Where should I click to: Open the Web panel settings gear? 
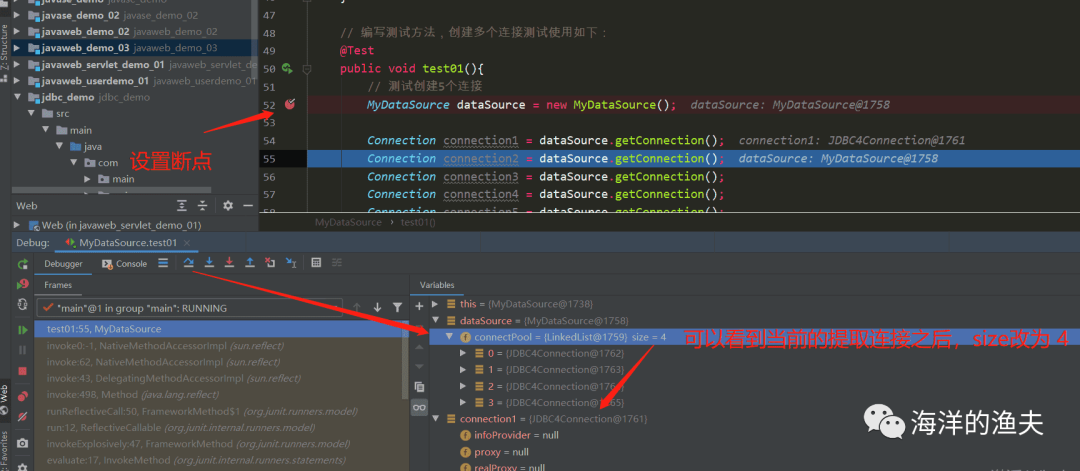pos(228,206)
